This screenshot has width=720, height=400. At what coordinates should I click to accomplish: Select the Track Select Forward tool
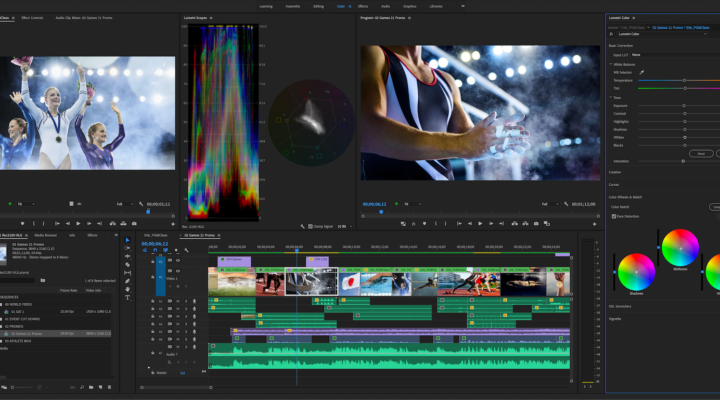click(128, 248)
